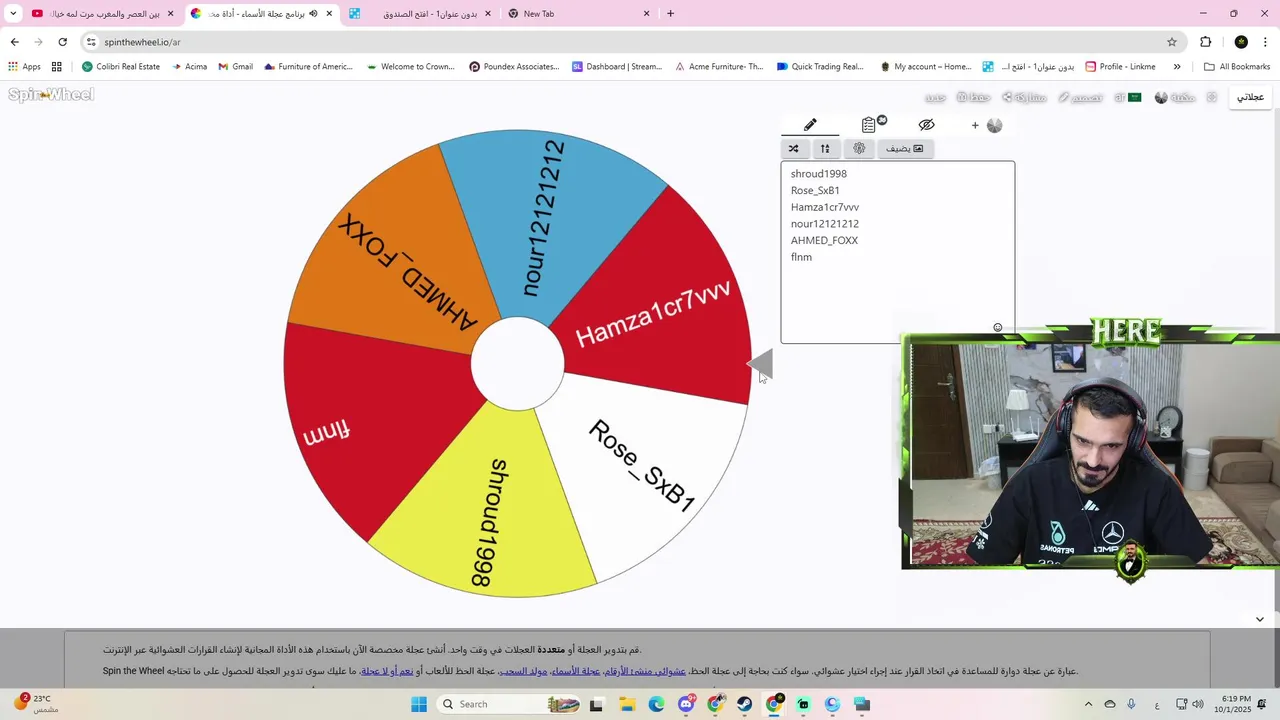Viewport: 1280px width, 720px height.
Task: Open the مولد السحب link
Action: pyautogui.click(x=523, y=671)
